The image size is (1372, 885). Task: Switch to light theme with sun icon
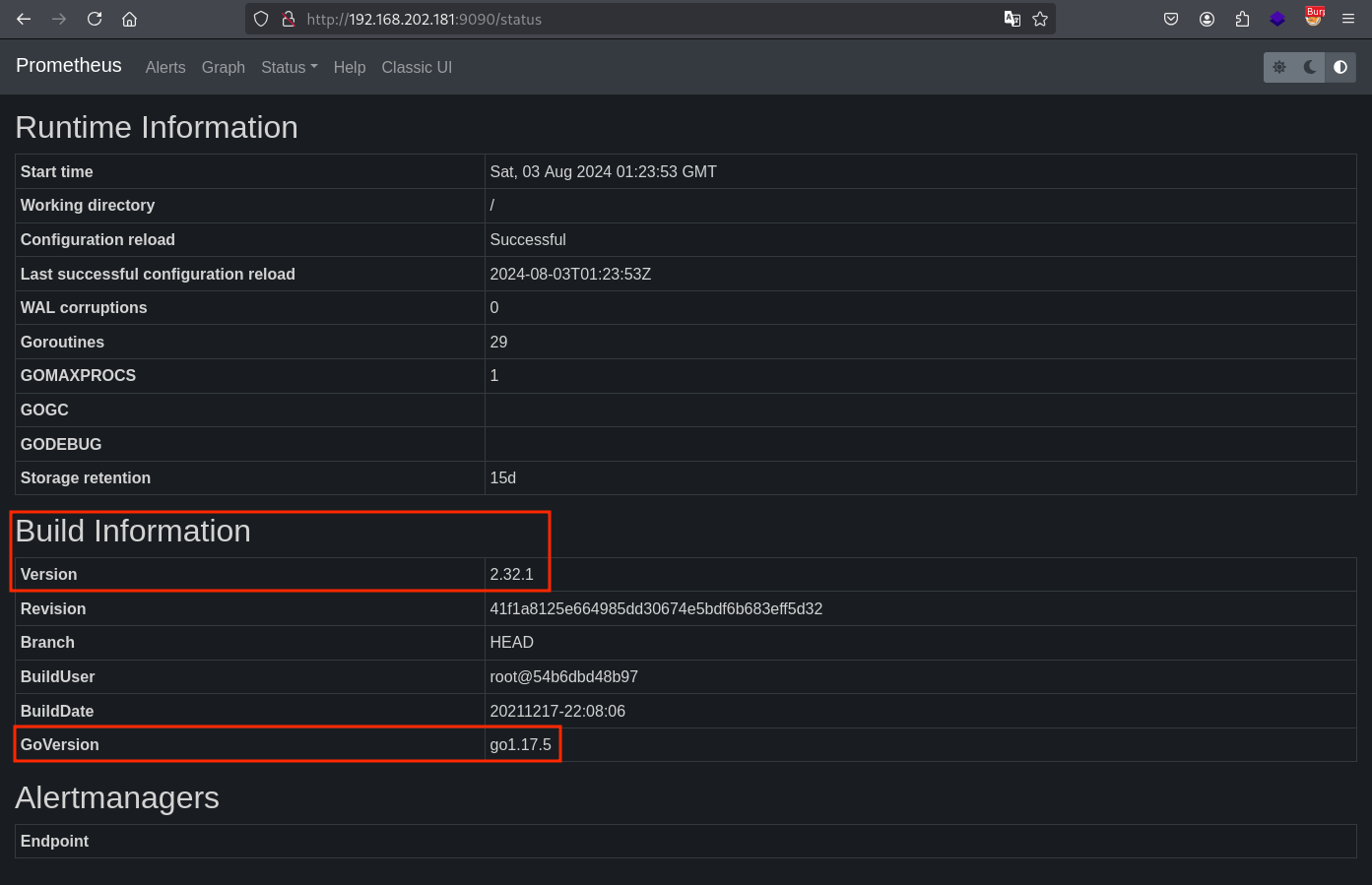tap(1279, 67)
